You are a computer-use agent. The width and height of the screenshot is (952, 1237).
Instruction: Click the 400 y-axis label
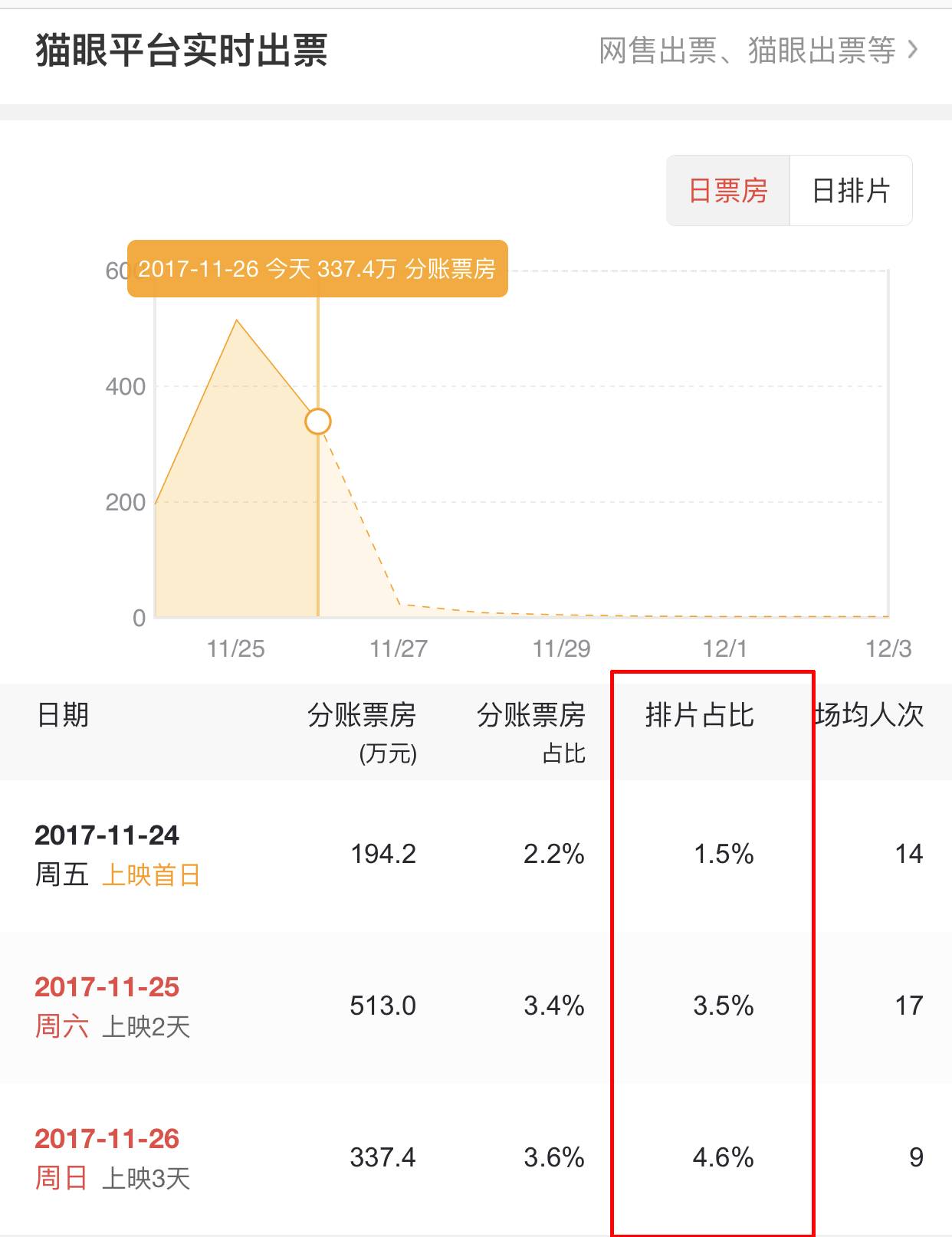click(126, 387)
